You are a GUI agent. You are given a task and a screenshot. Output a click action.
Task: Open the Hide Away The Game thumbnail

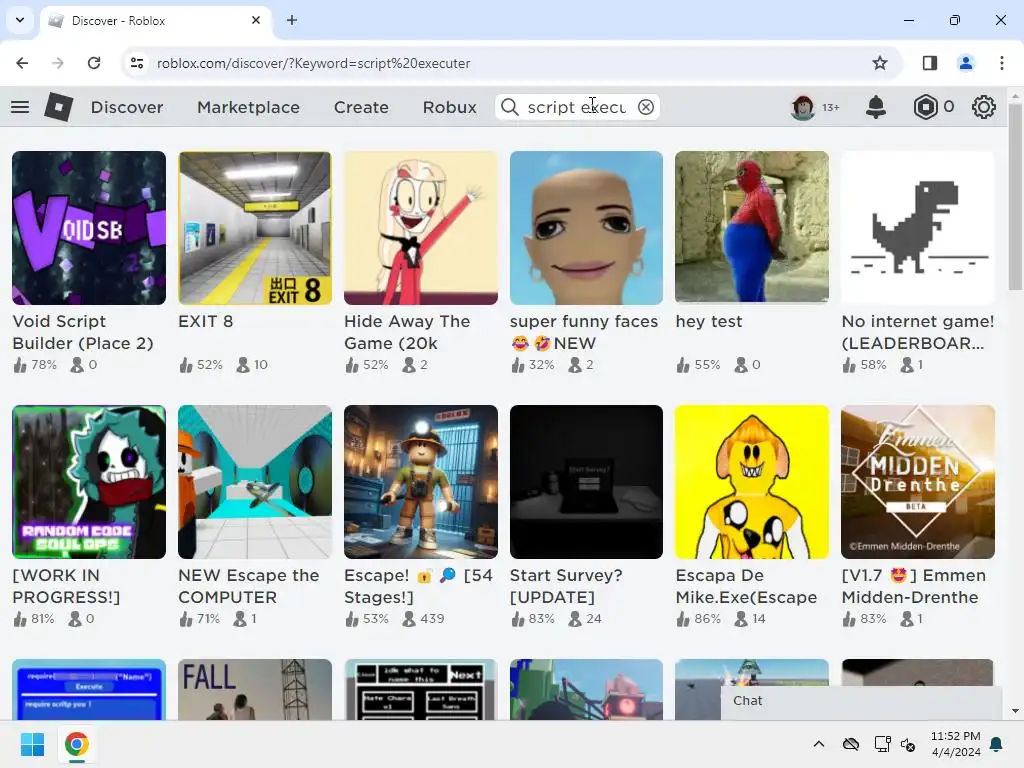[421, 228]
